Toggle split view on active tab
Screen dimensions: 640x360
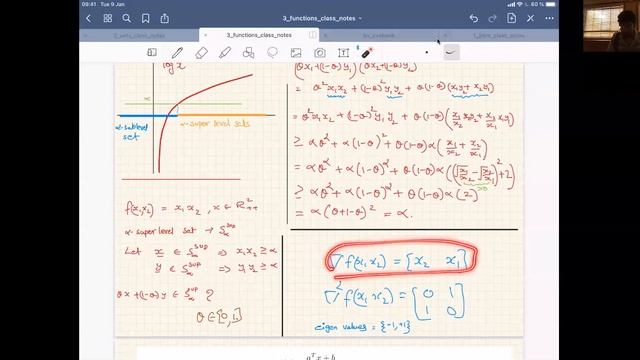(312, 35)
